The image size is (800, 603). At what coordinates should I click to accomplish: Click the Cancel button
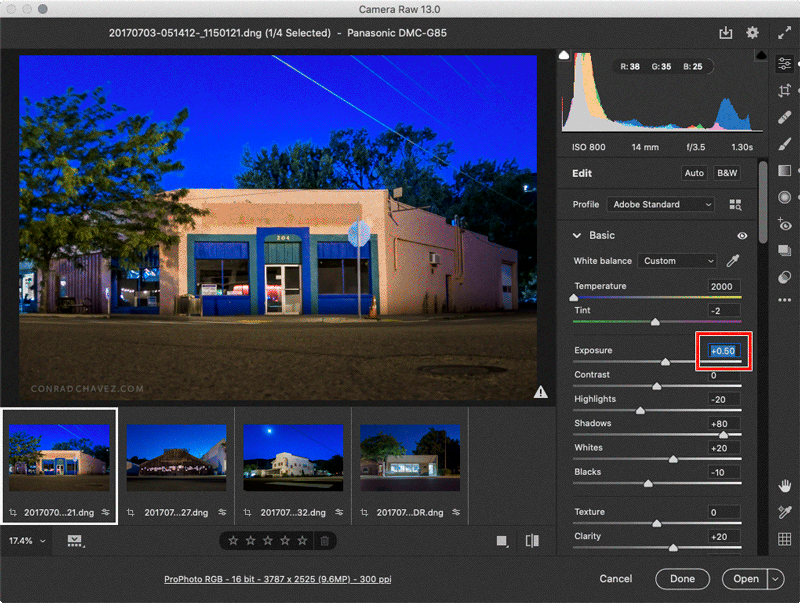615,579
